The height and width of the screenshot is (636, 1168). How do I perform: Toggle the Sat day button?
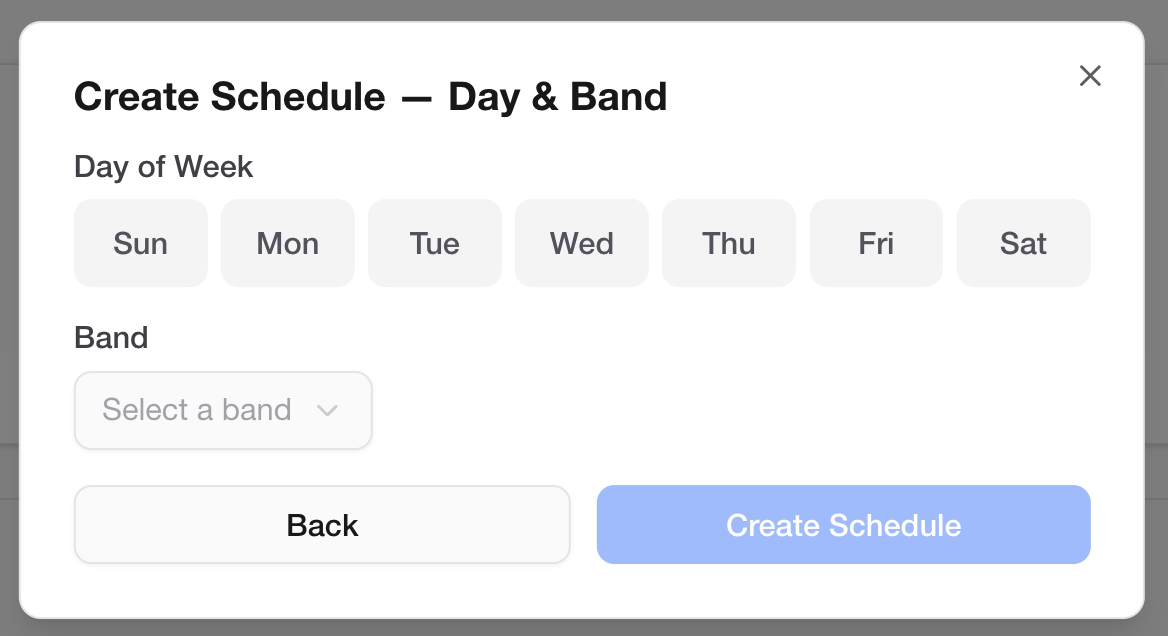pyautogui.click(x=1023, y=243)
